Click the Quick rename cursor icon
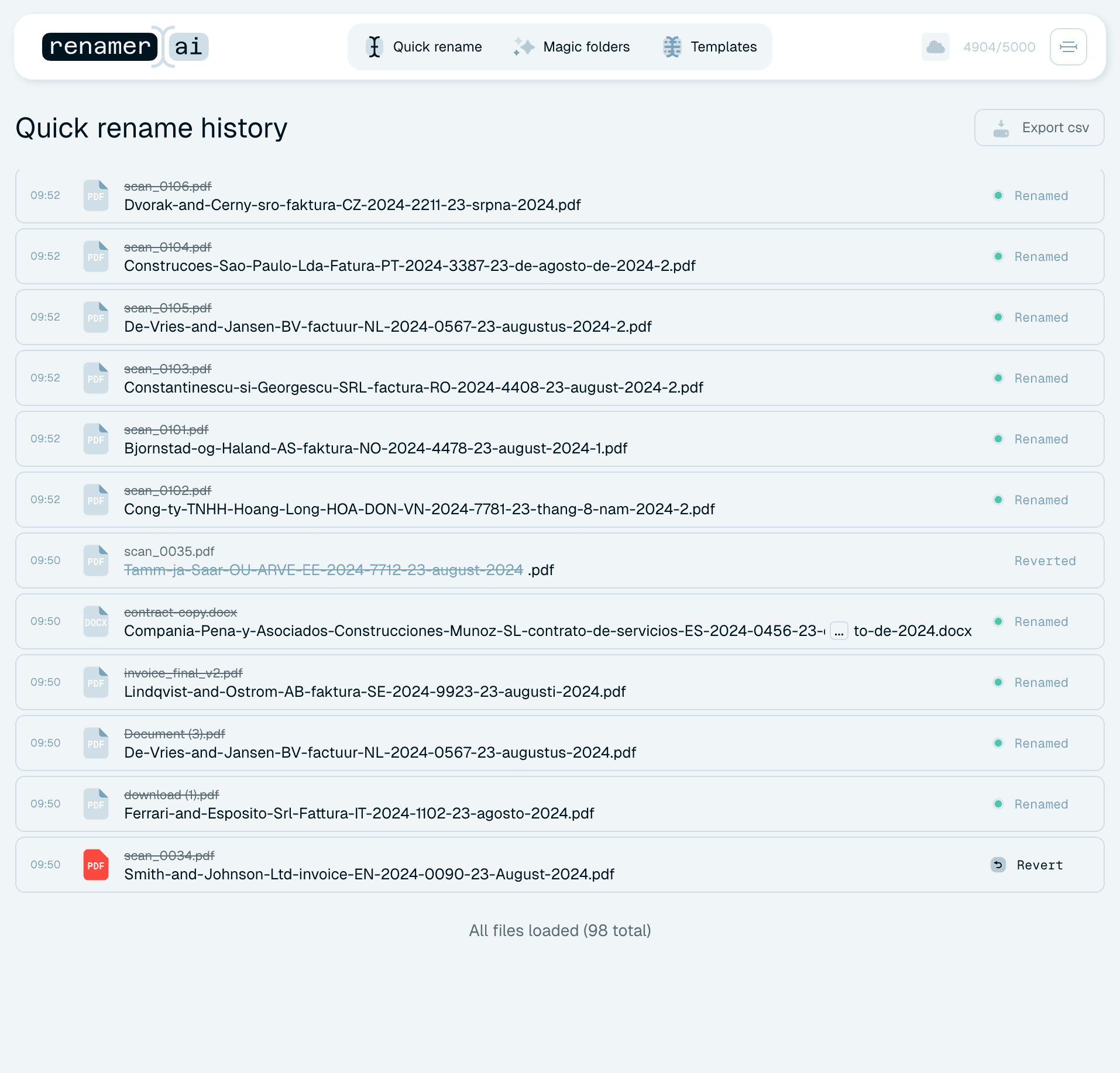This screenshot has height=1073, width=1120. tap(375, 47)
